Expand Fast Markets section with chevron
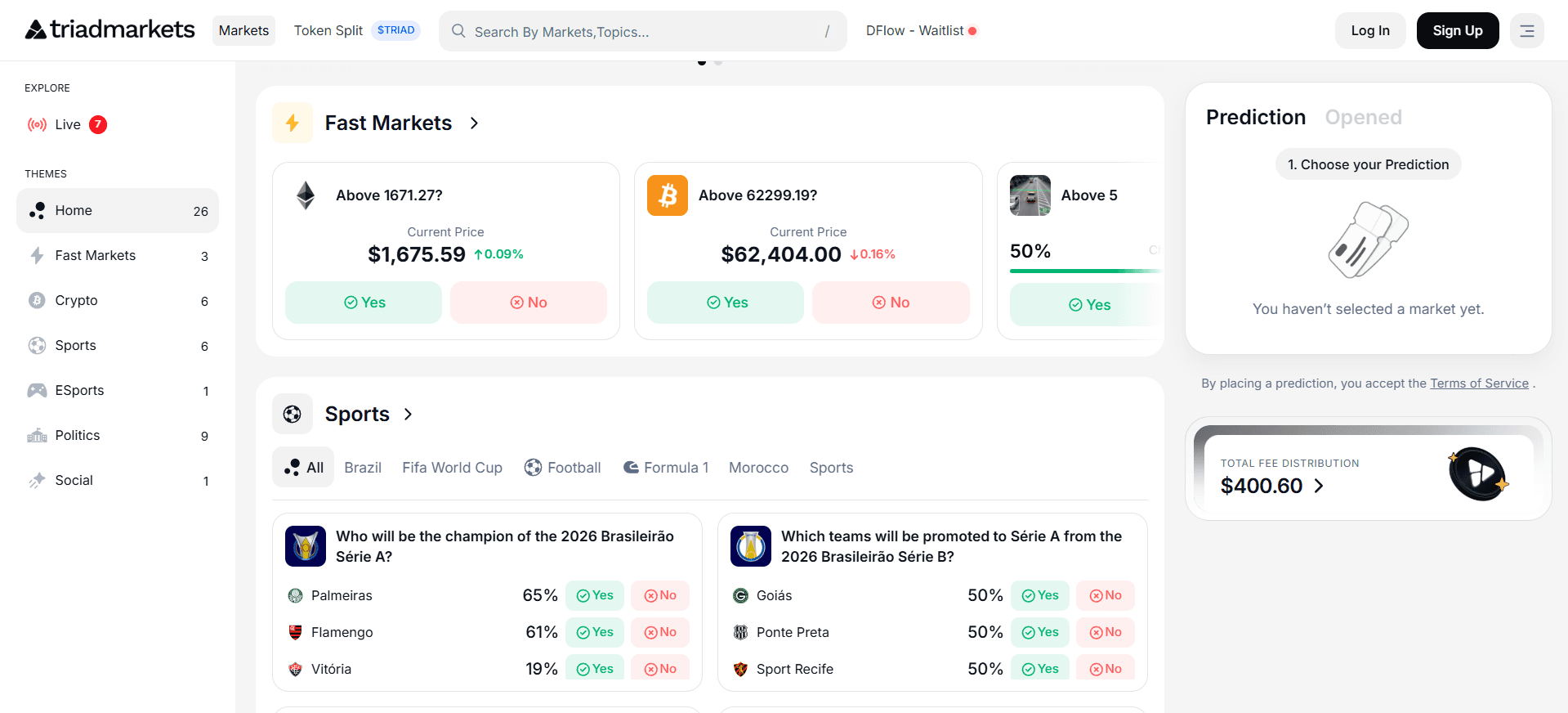Image resolution: width=1568 pixels, height=713 pixels. point(474,123)
